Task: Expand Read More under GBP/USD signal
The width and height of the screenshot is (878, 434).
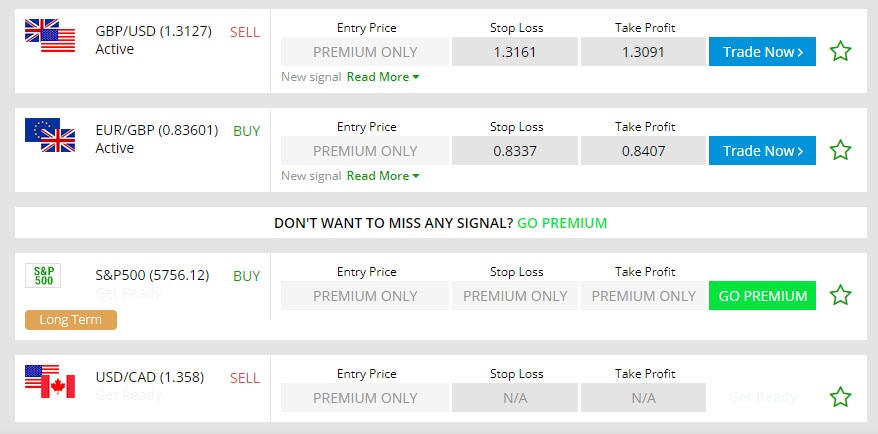Action: [x=383, y=77]
